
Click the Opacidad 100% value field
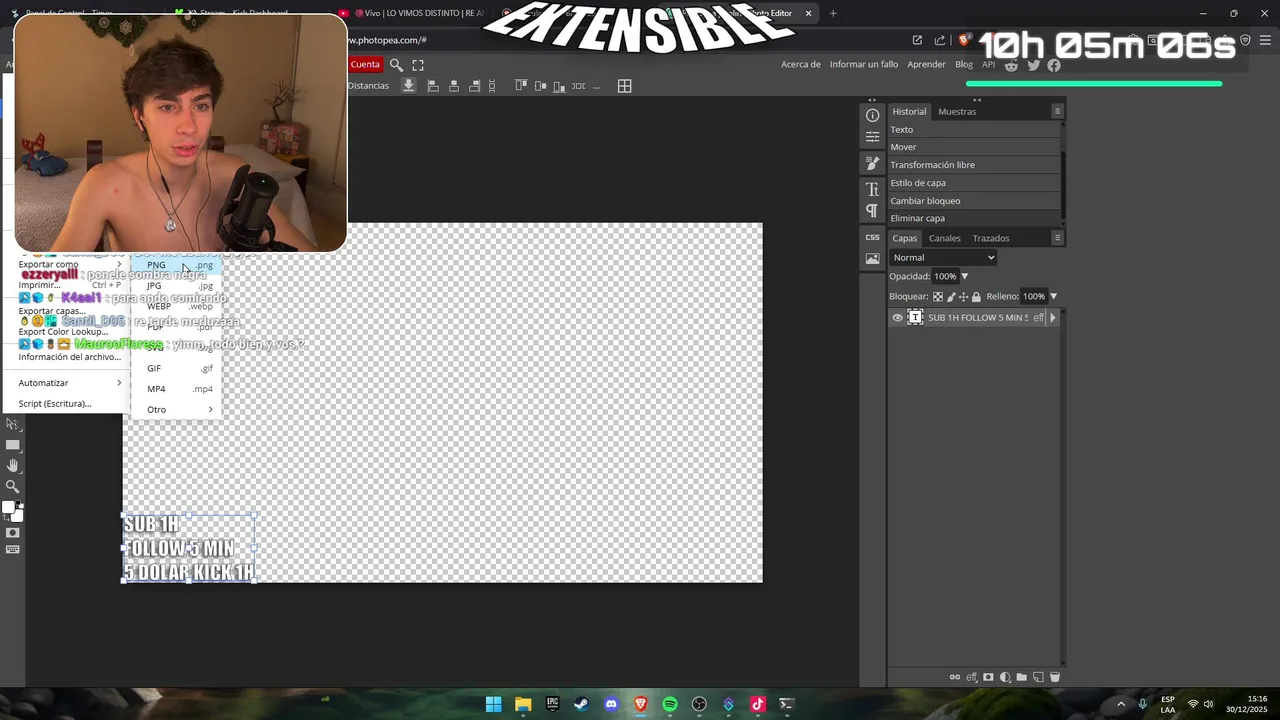[x=945, y=276]
